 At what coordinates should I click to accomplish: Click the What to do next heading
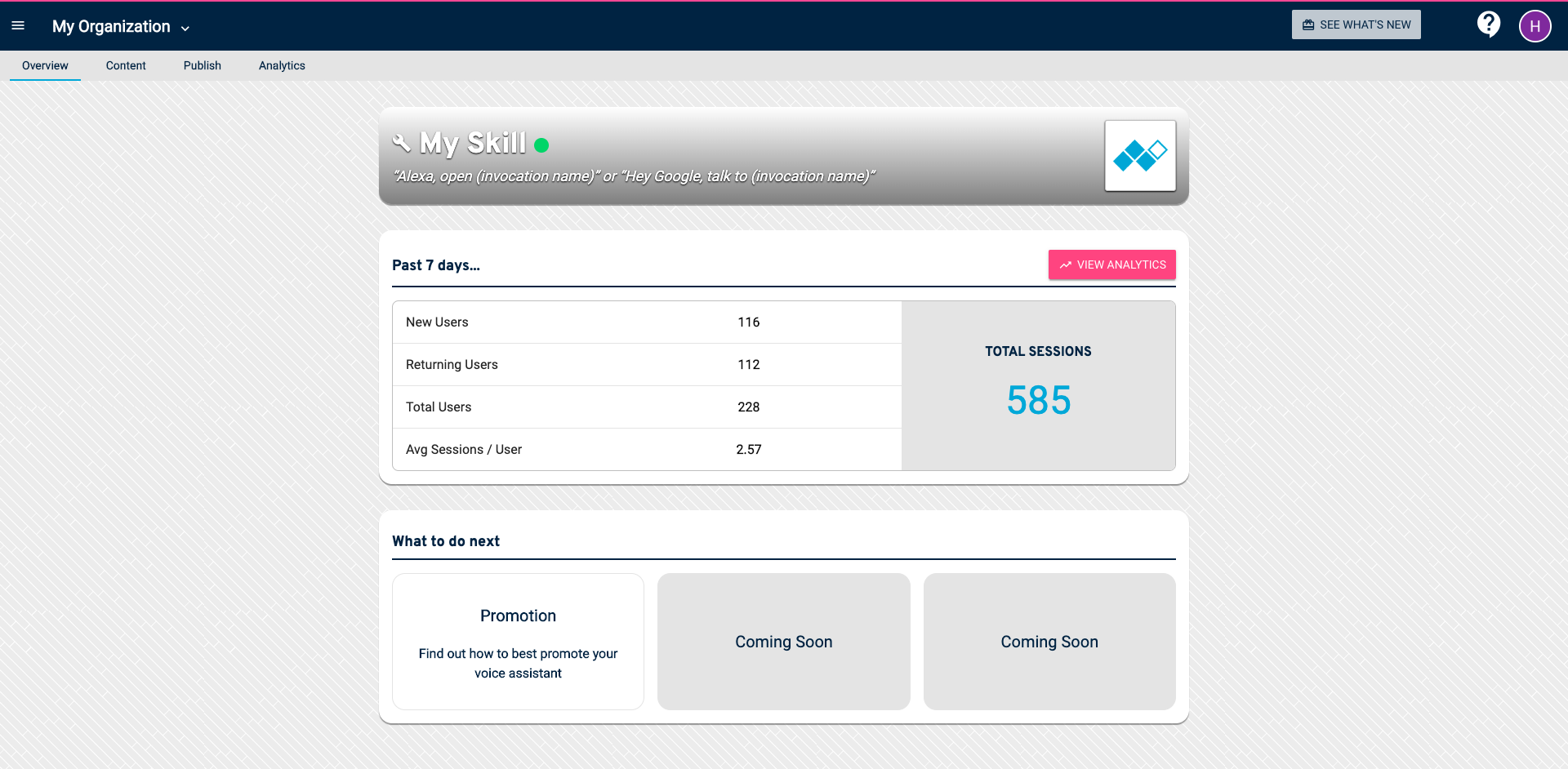click(446, 540)
